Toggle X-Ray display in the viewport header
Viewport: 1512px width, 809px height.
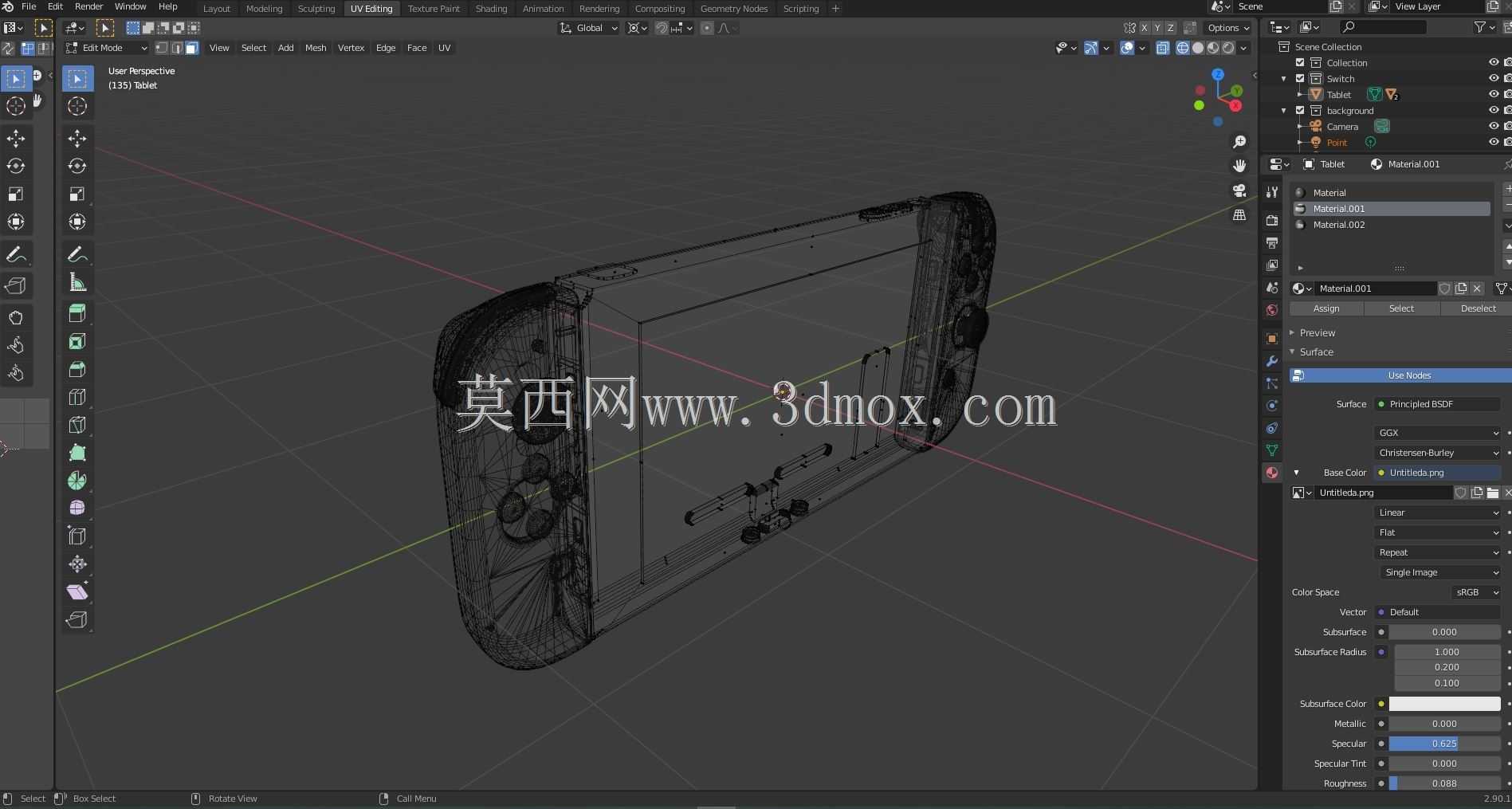1163,48
